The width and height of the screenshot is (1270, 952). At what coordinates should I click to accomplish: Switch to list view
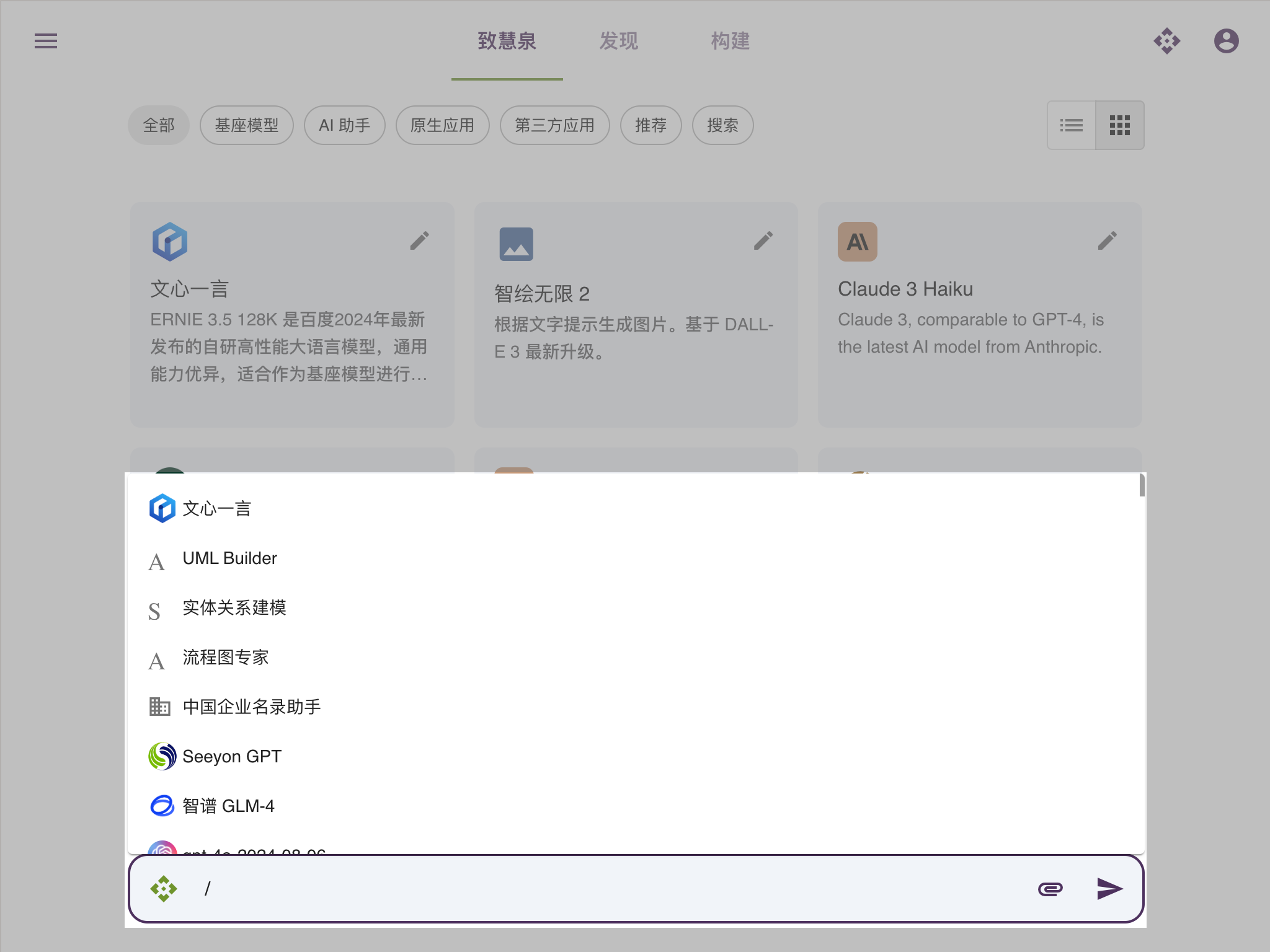click(x=1072, y=125)
